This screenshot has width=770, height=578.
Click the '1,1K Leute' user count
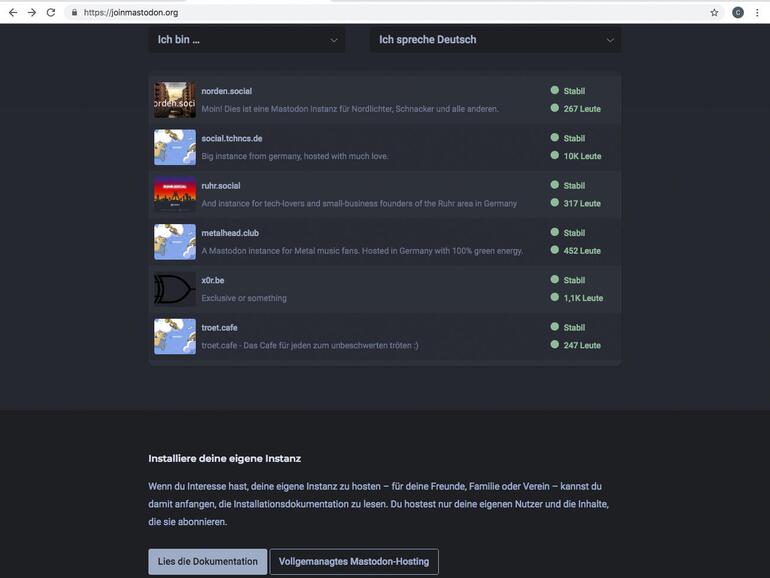click(x=583, y=298)
